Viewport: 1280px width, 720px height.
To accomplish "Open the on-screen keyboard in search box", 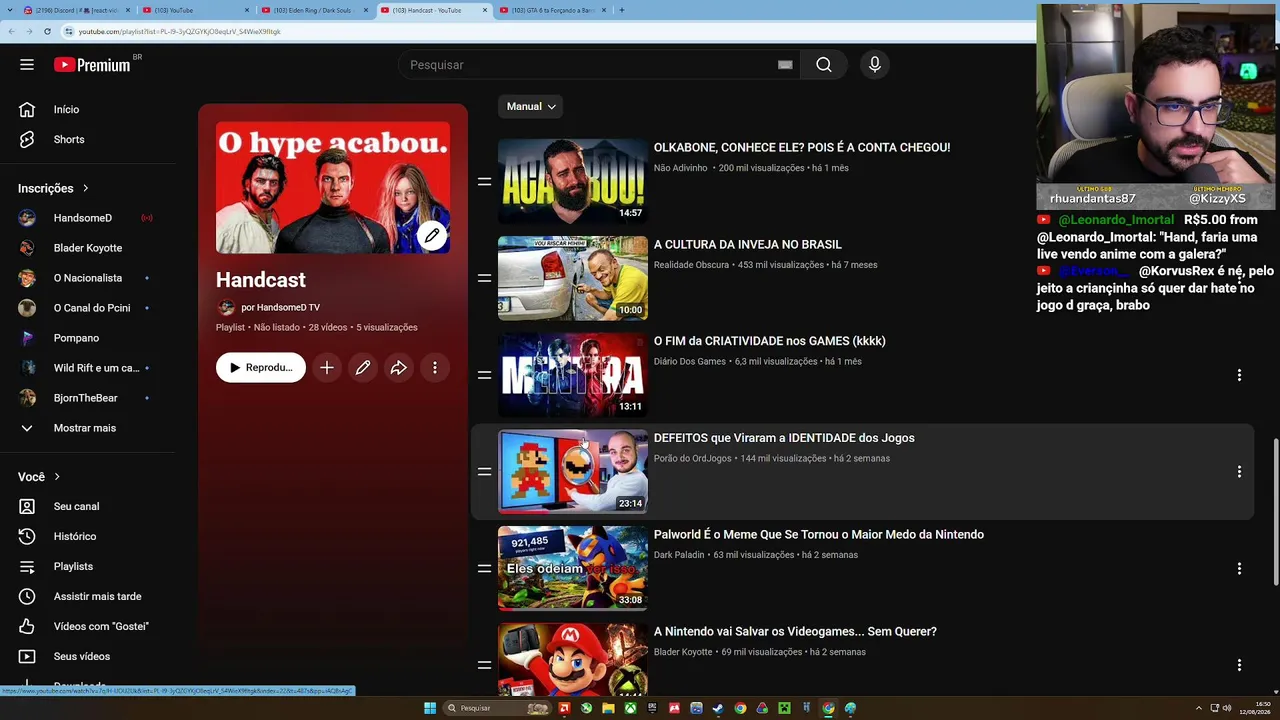I will click(x=785, y=65).
